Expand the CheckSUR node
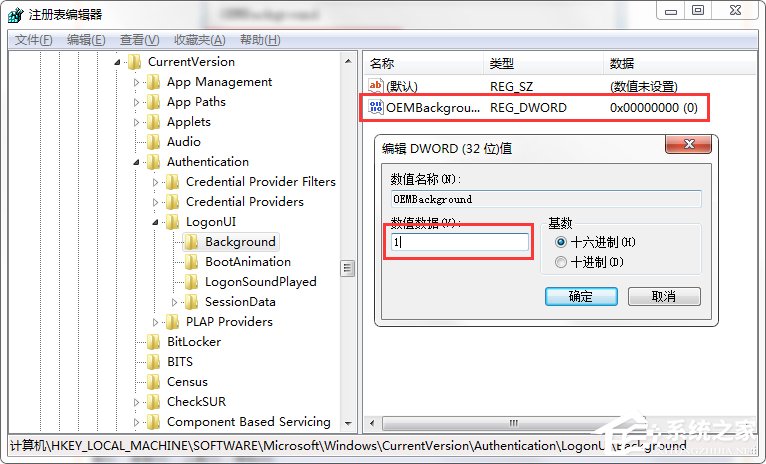This screenshot has height=464, width=766. point(137,403)
